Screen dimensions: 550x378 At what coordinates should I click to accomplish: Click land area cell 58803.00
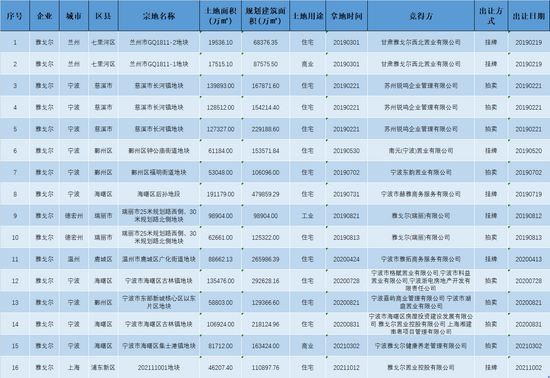(x=220, y=303)
